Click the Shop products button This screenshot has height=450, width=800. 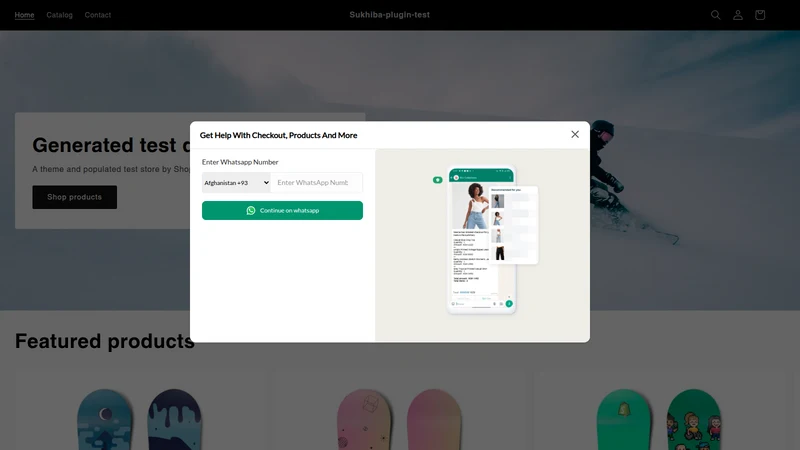point(74,197)
